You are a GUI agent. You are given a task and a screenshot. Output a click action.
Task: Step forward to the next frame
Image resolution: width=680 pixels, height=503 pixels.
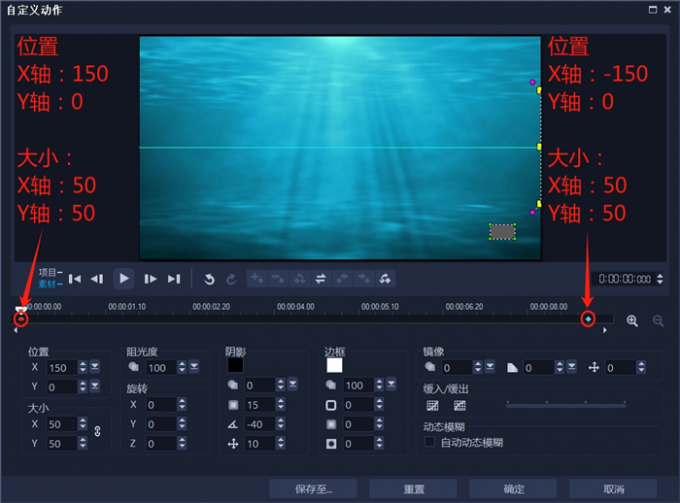click(150, 279)
